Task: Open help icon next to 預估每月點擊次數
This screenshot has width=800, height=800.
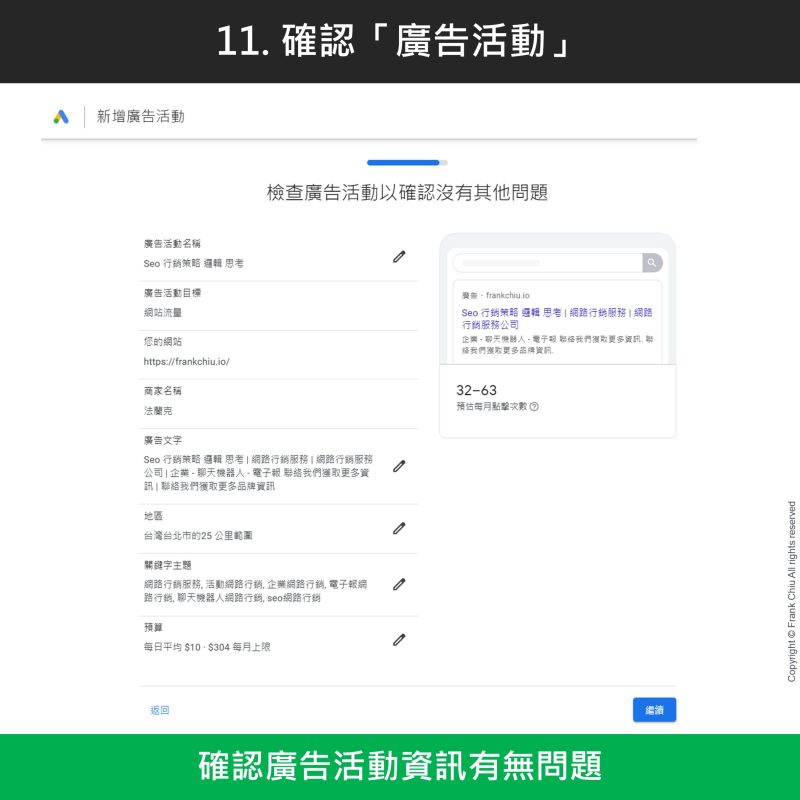Action: (x=534, y=407)
